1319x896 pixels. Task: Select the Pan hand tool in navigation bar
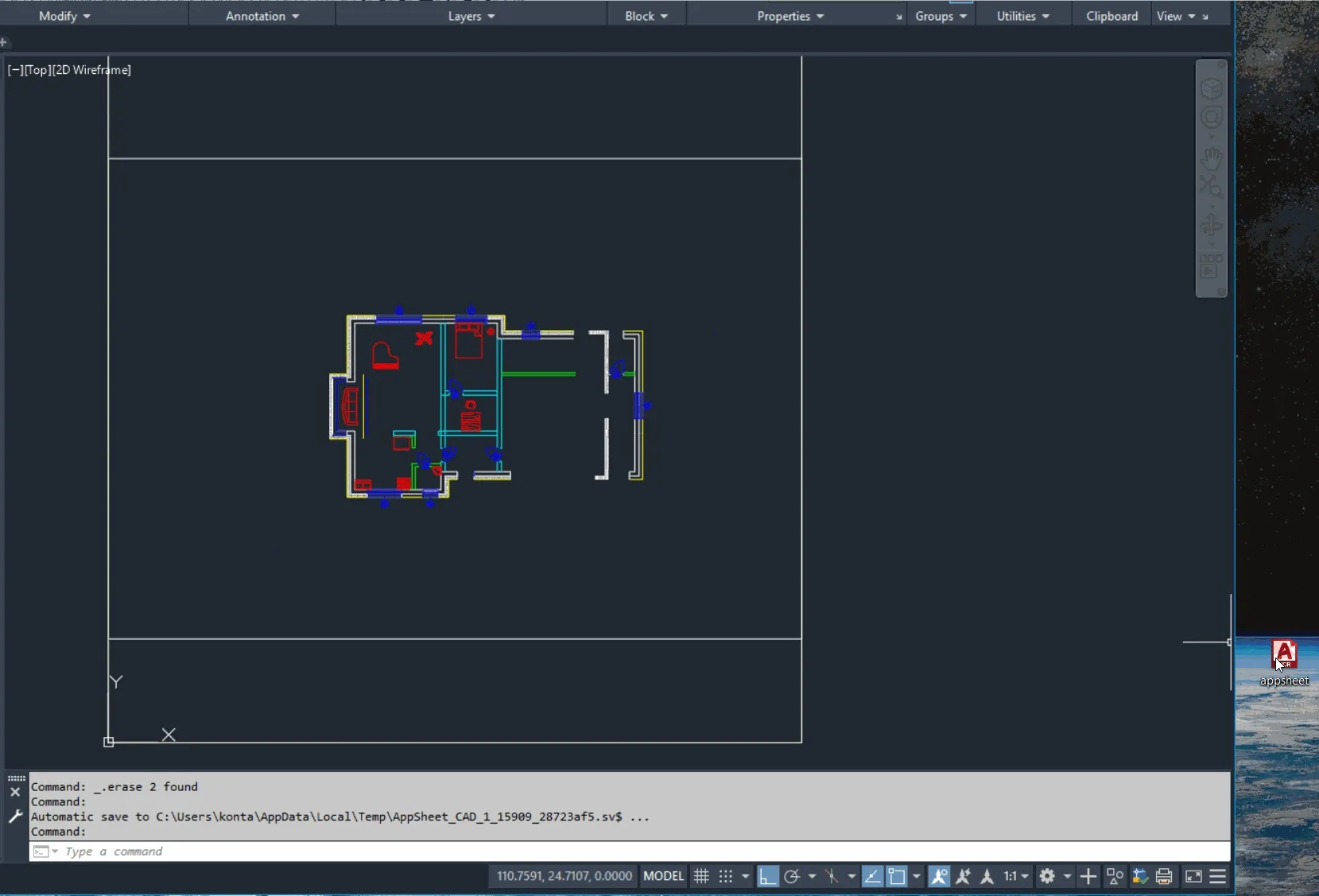(x=1211, y=158)
